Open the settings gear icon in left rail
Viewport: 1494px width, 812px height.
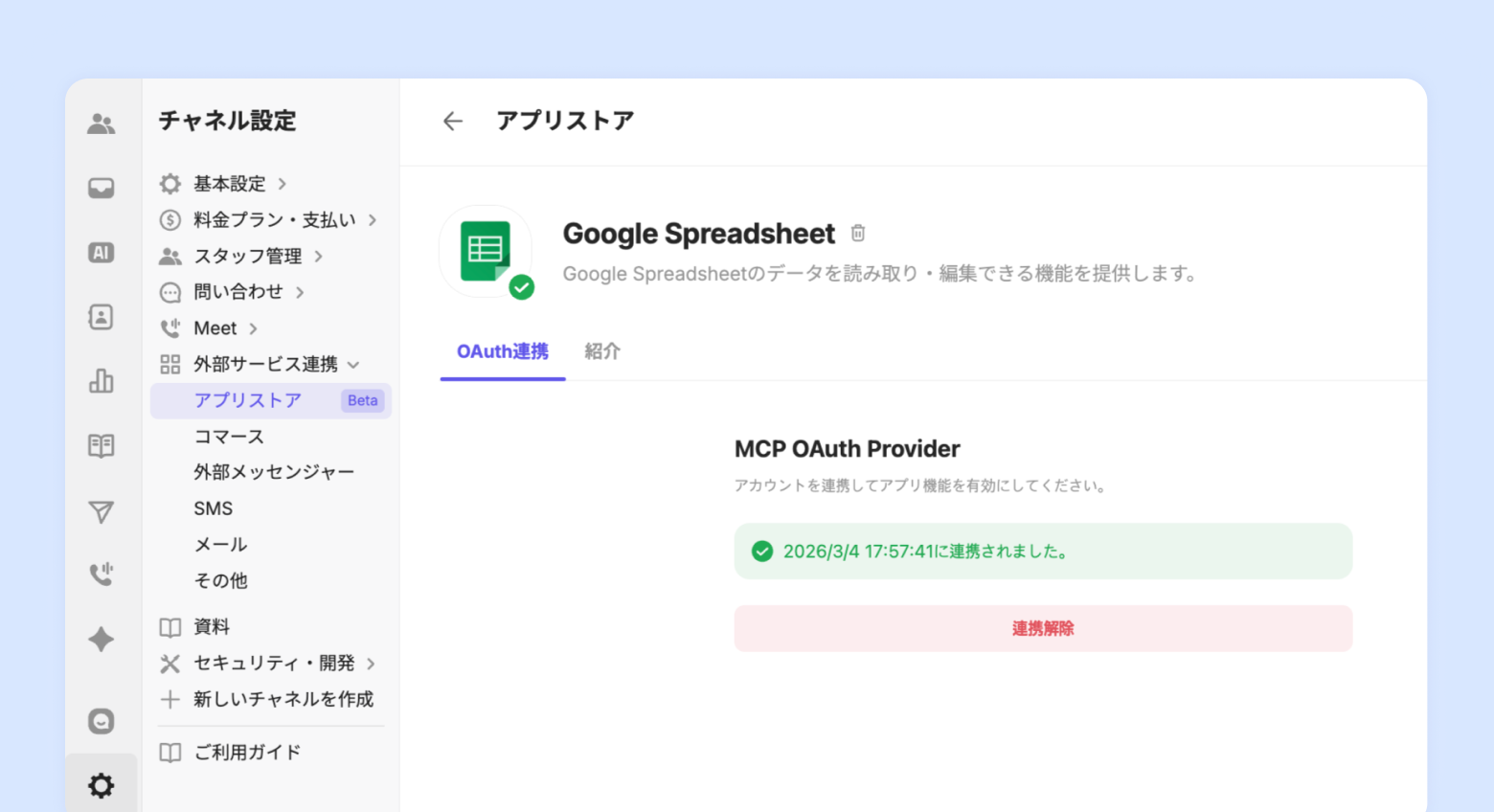tap(101, 786)
